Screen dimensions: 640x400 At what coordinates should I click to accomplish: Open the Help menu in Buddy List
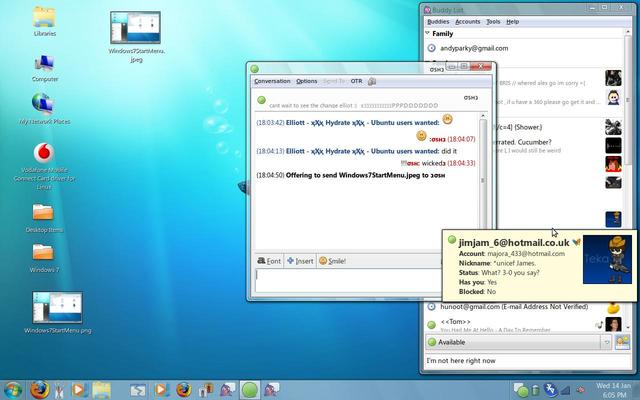click(x=512, y=22)
